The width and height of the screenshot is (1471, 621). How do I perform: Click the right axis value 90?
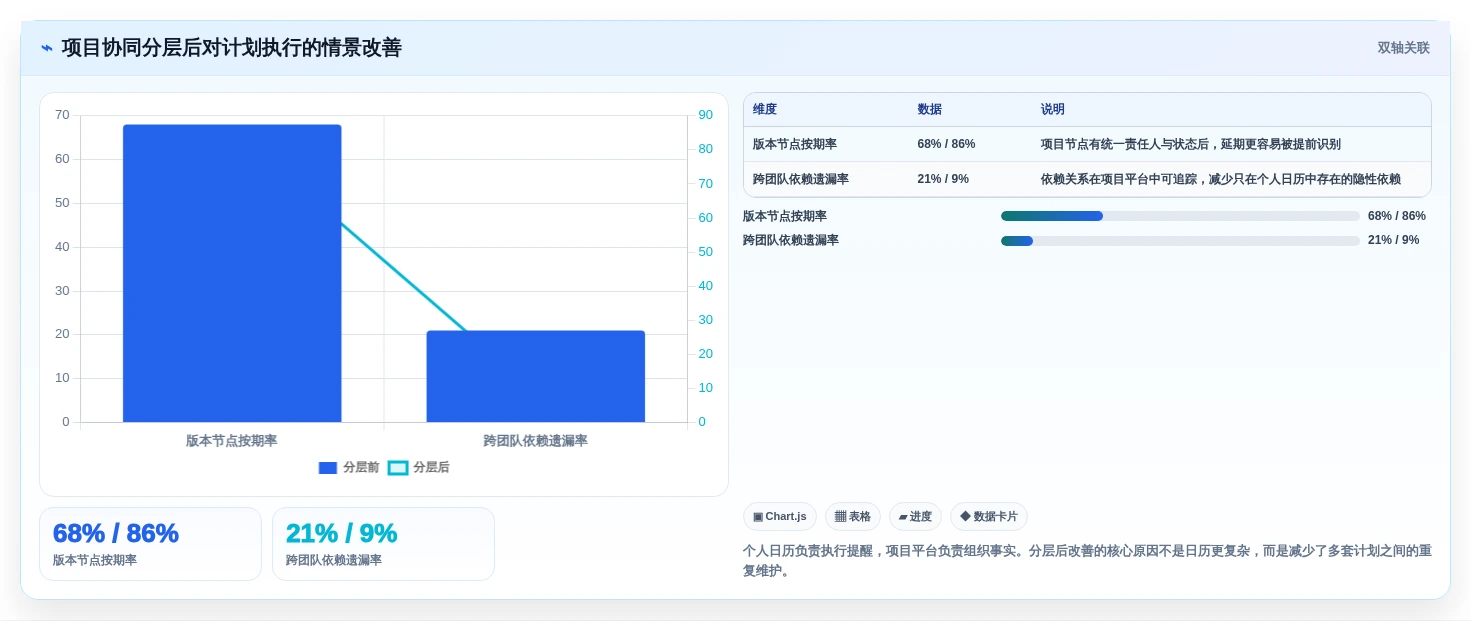(x=706, y=115)
